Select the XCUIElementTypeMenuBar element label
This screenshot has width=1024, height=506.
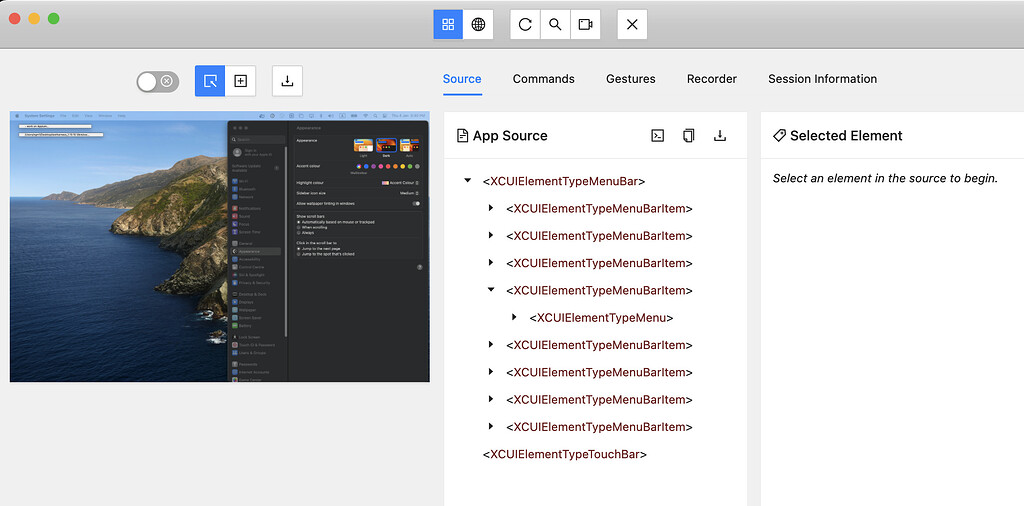point(564,181)
